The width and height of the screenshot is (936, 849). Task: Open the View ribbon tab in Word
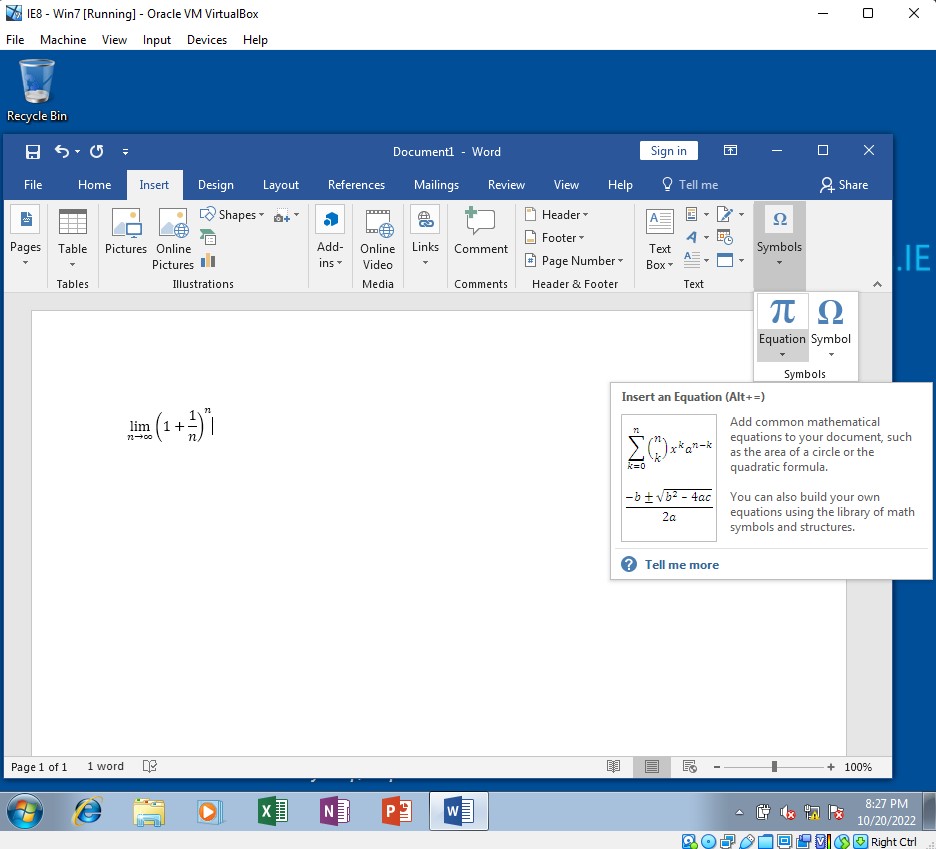[566, 185]
